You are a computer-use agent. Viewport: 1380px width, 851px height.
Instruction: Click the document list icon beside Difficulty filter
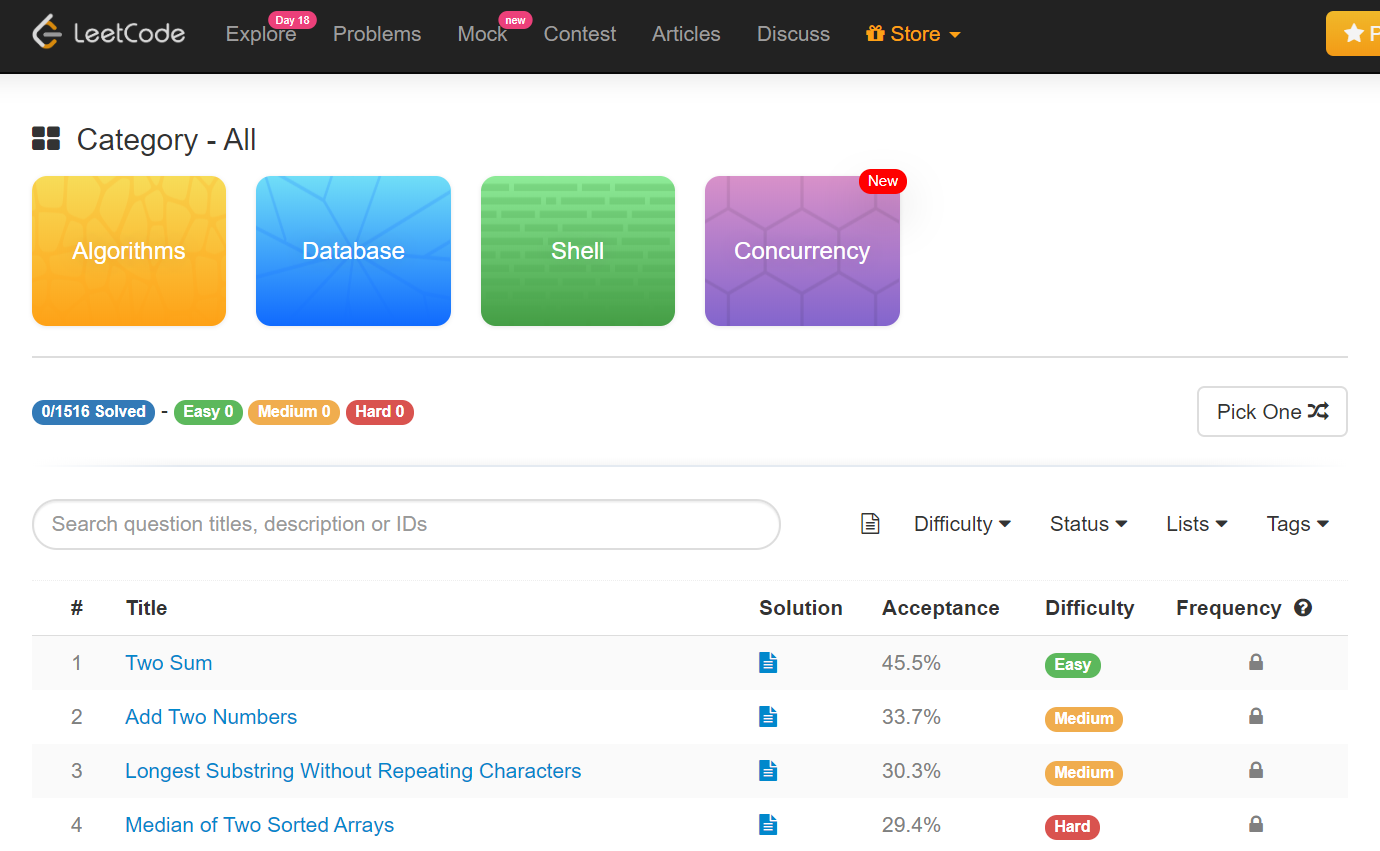[870, 524]
